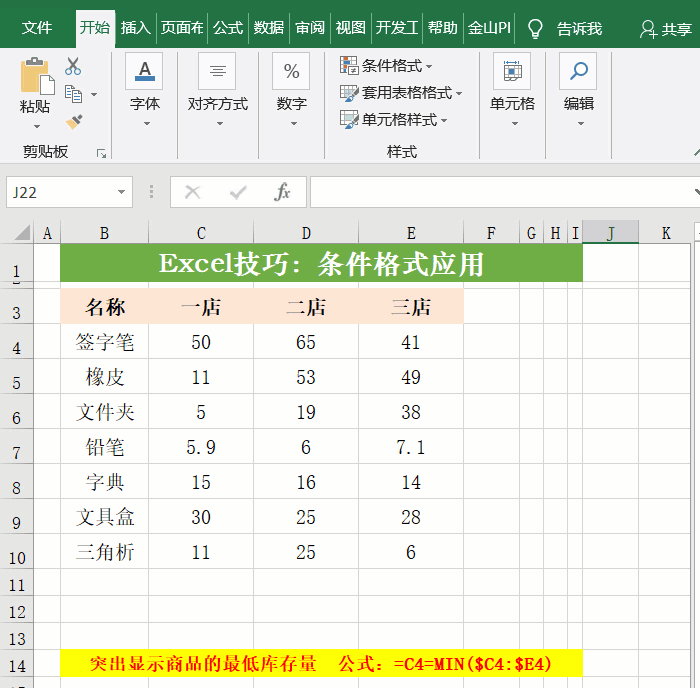Switch to the Data (数据) tab
Viewport: 700px width, 688px height.
269,28
